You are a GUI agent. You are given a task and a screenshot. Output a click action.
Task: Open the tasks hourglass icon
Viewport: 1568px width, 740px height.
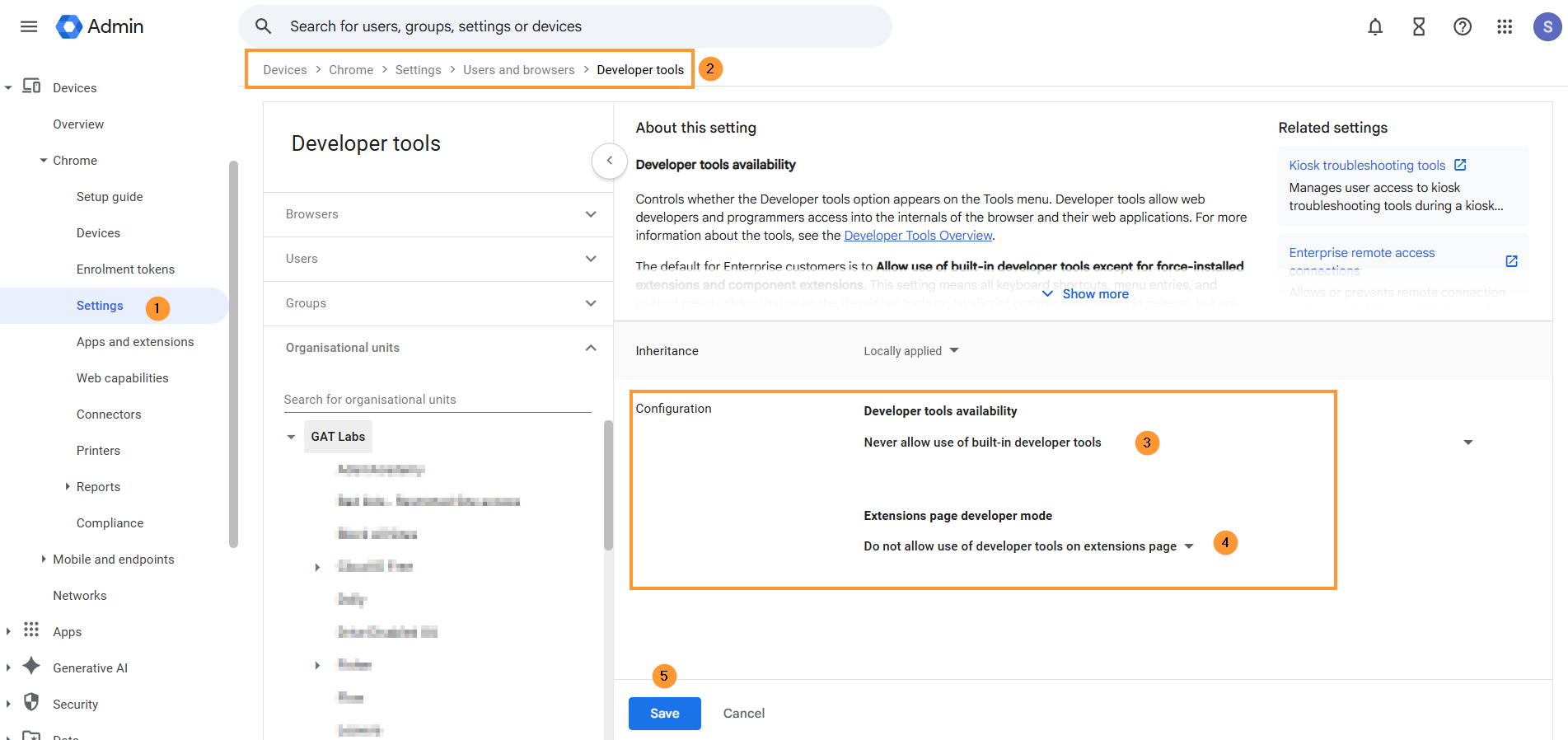click(x=1418, y=27)
